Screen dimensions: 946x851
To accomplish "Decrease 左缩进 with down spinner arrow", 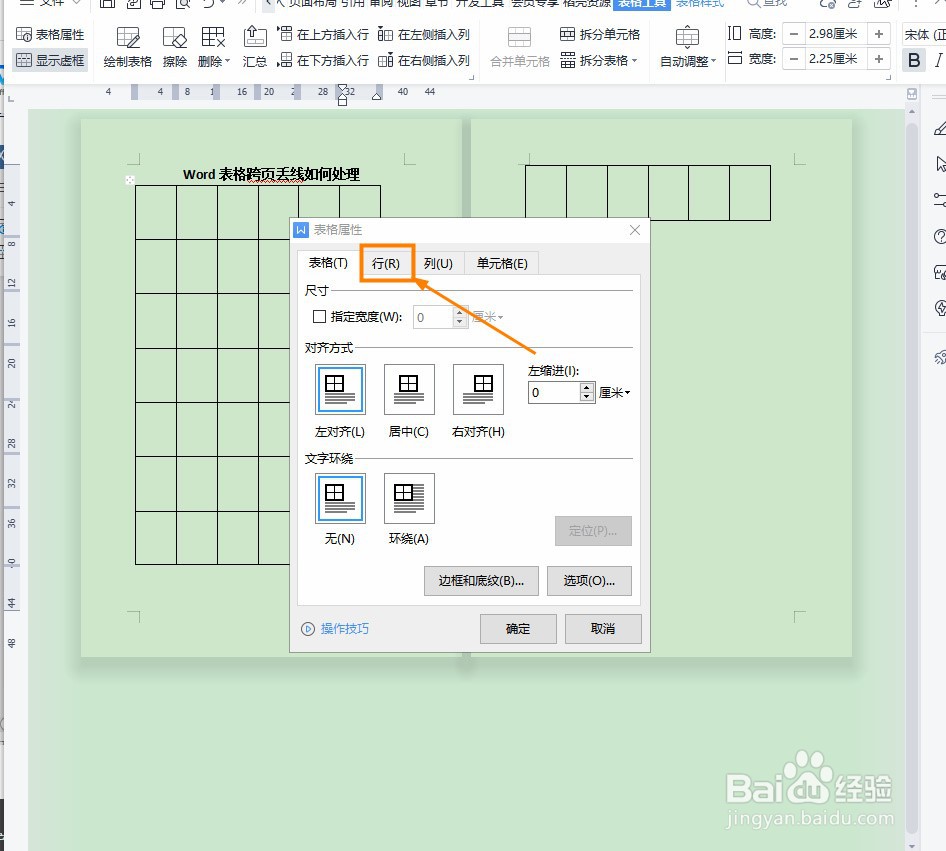I will pos(587,397).
